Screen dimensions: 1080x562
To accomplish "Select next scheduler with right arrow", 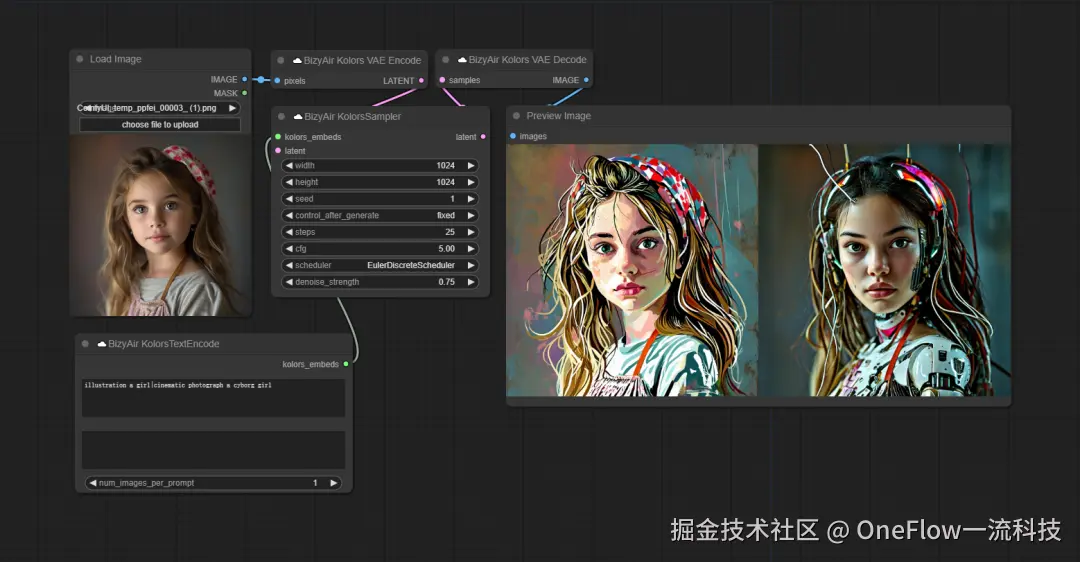I will (471, 265).
